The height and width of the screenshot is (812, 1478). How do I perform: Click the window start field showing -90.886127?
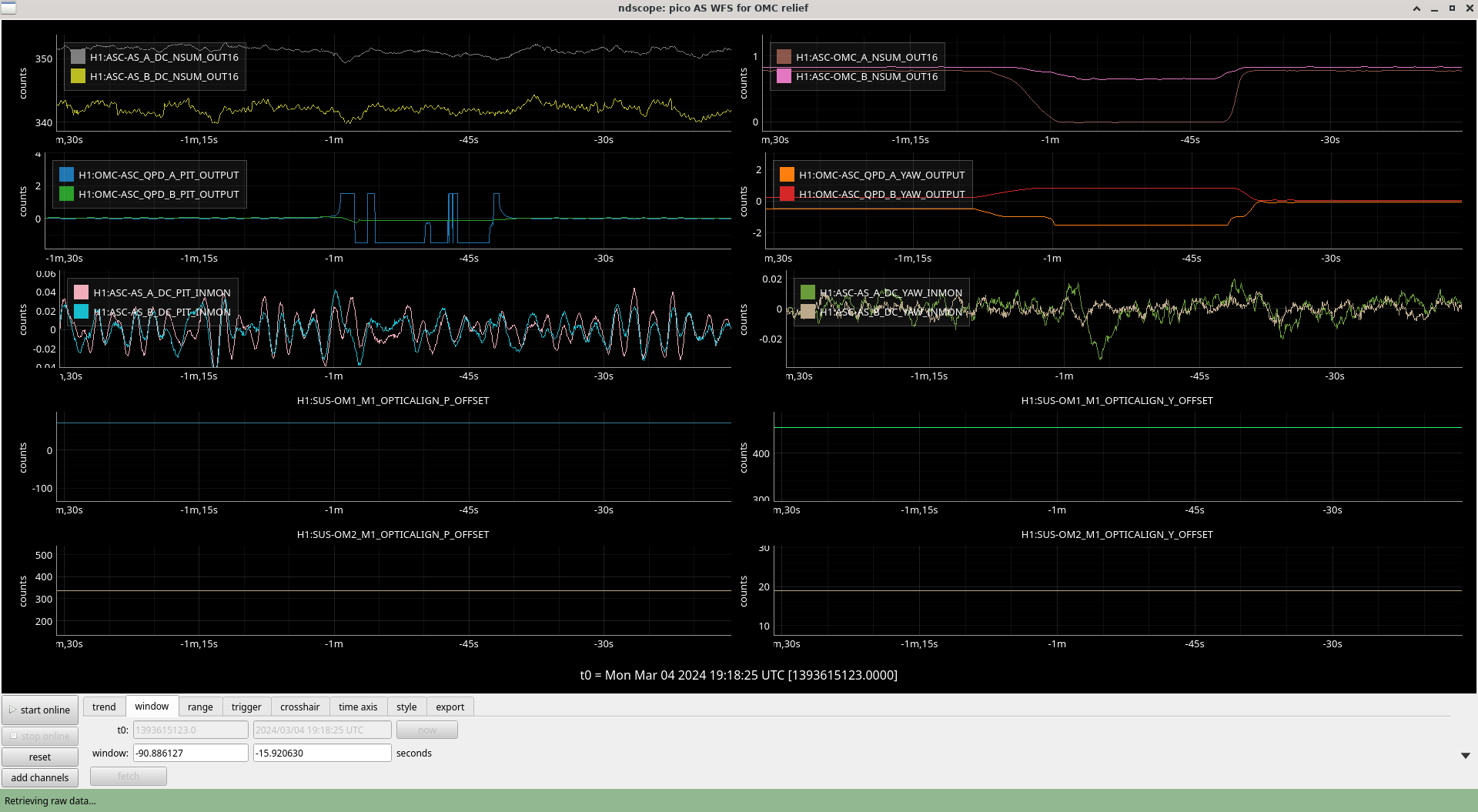pos(190,753)
